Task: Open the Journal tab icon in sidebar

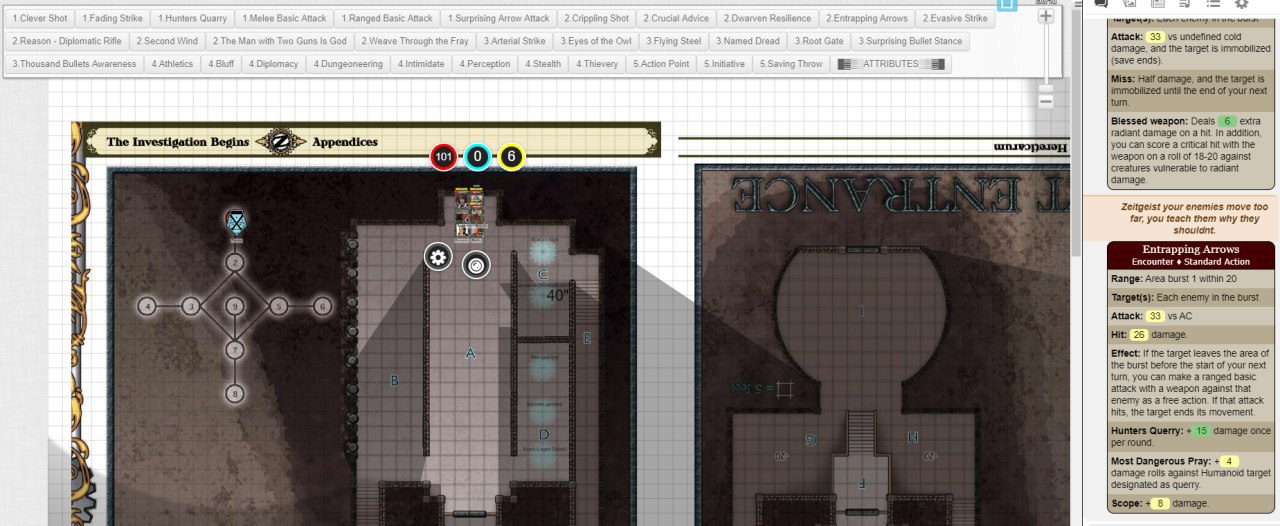Action: [x=1157, y=4]
